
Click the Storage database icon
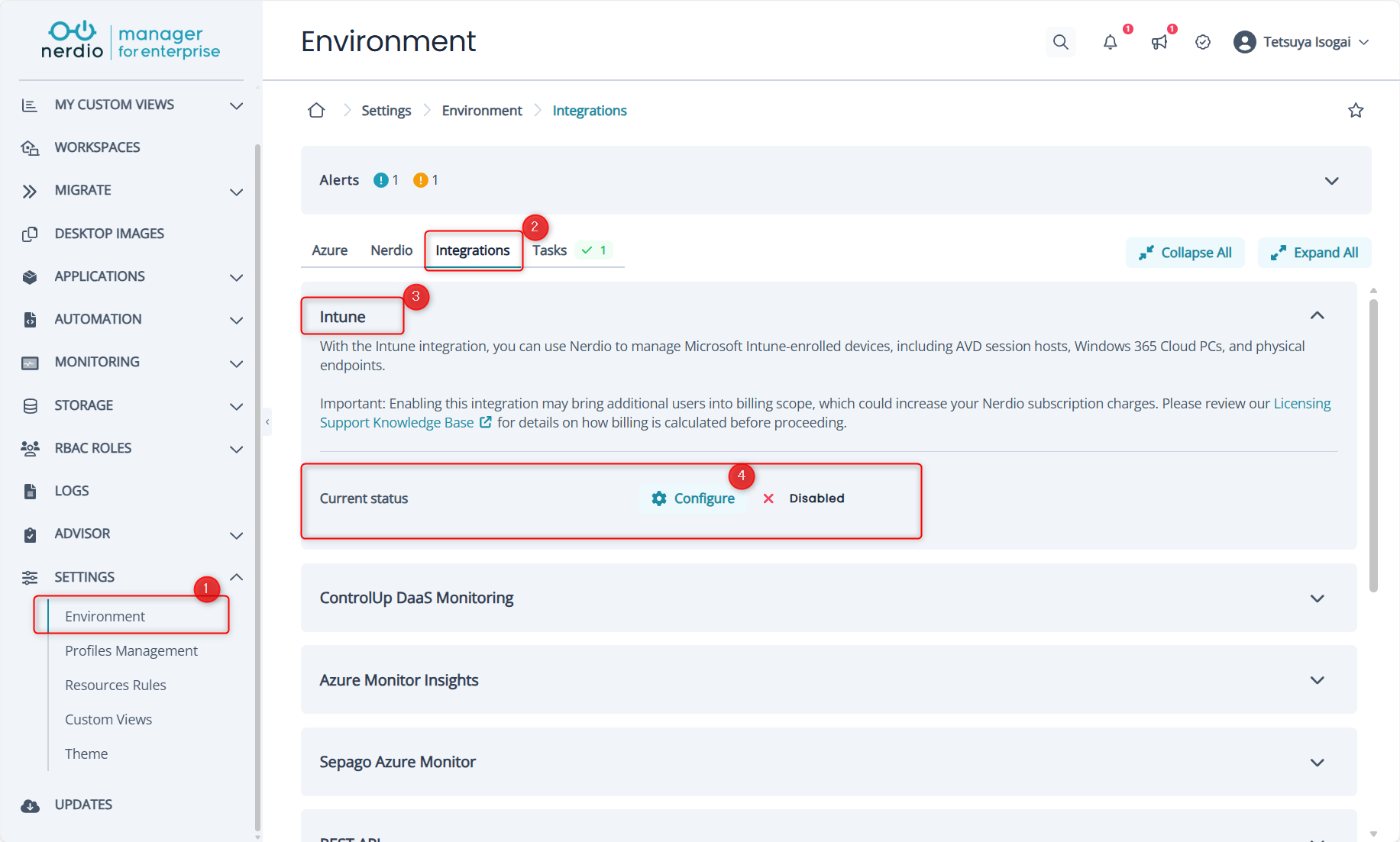(x=30, y=406)
